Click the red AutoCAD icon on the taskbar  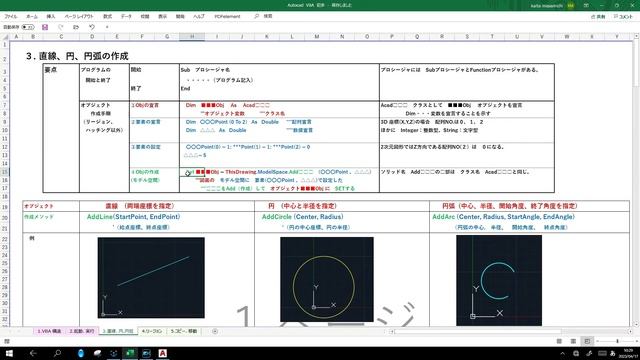pos(162,353)
